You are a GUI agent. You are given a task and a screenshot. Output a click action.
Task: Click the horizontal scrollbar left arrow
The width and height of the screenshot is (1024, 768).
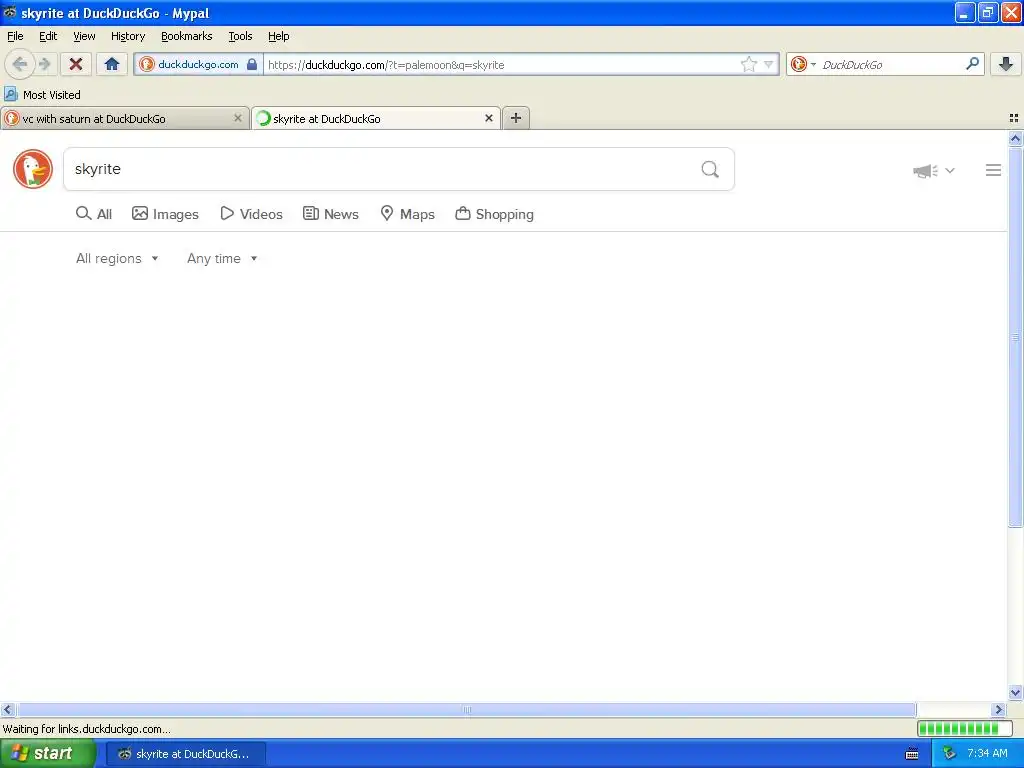[7, 710]
